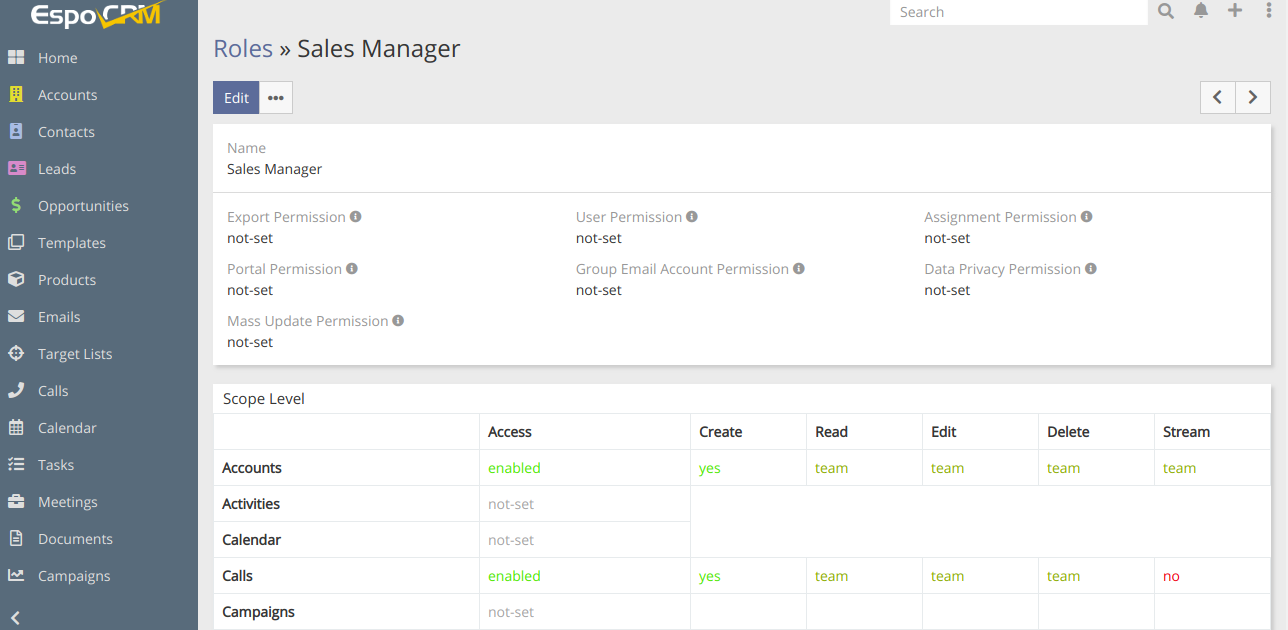Screen dimensions: 1288x630
Task: Navigate to Target Lists in the sidebar
Action: tap(75, 354)
